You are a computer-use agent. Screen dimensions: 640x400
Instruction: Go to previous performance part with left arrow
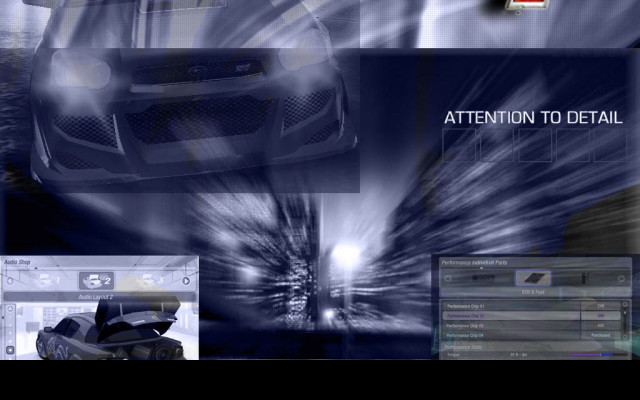point(448,279)
